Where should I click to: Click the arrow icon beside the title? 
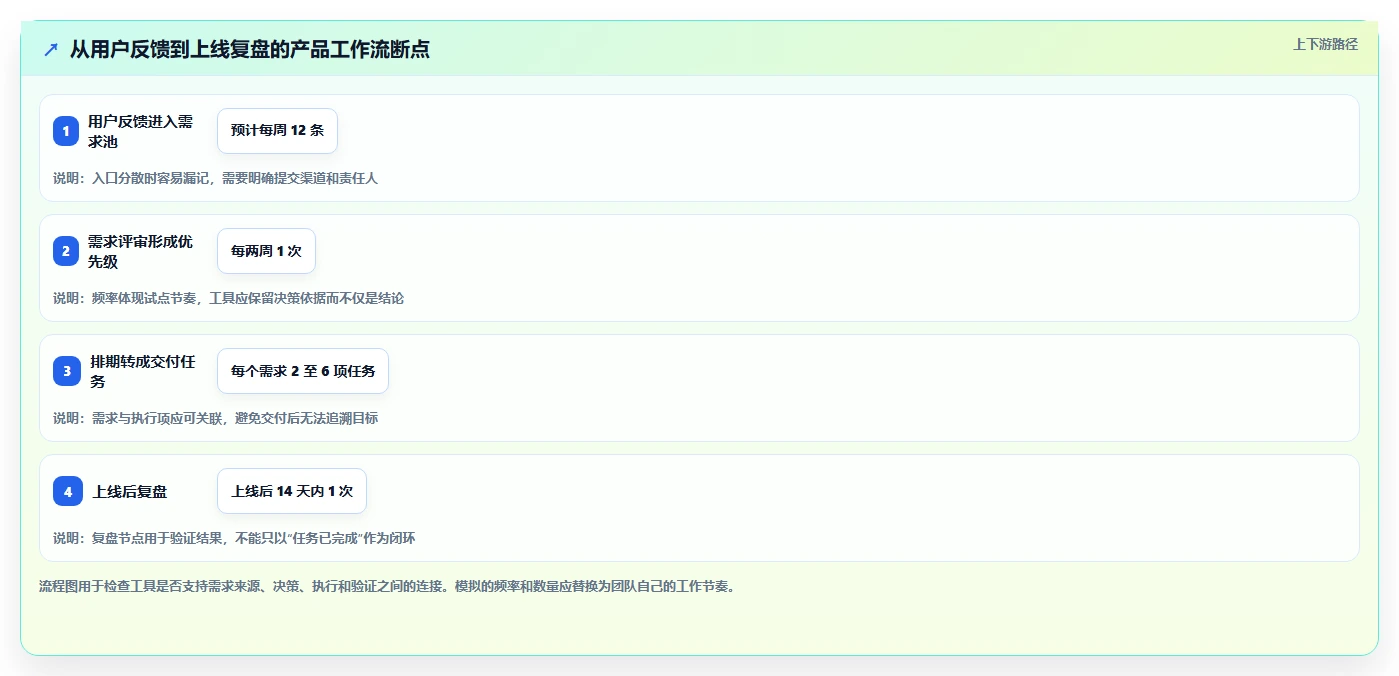(51, 49)
